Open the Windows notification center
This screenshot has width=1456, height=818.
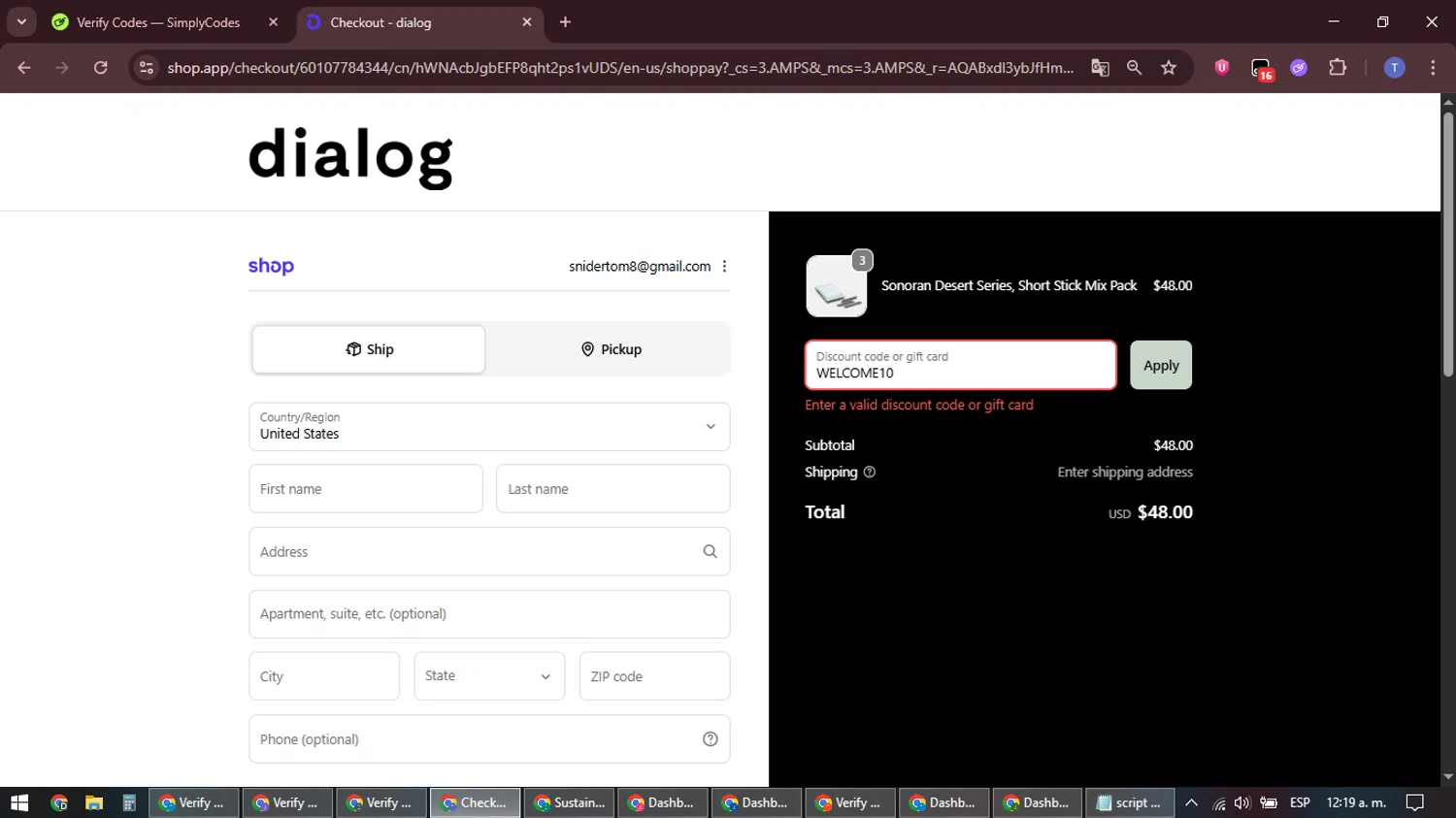tap(1415, 802)
